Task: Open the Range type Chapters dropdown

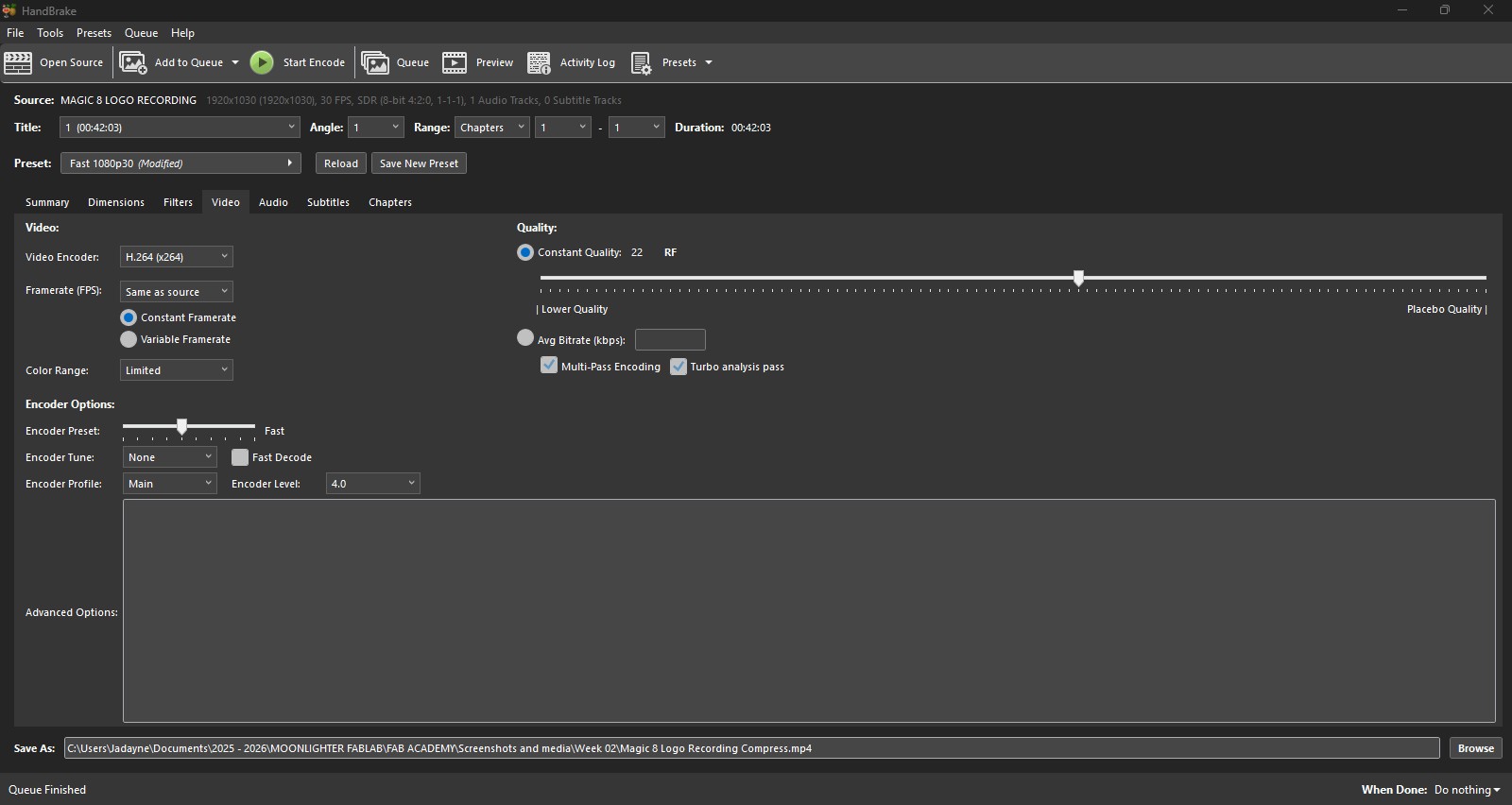Action: (491, 128)
